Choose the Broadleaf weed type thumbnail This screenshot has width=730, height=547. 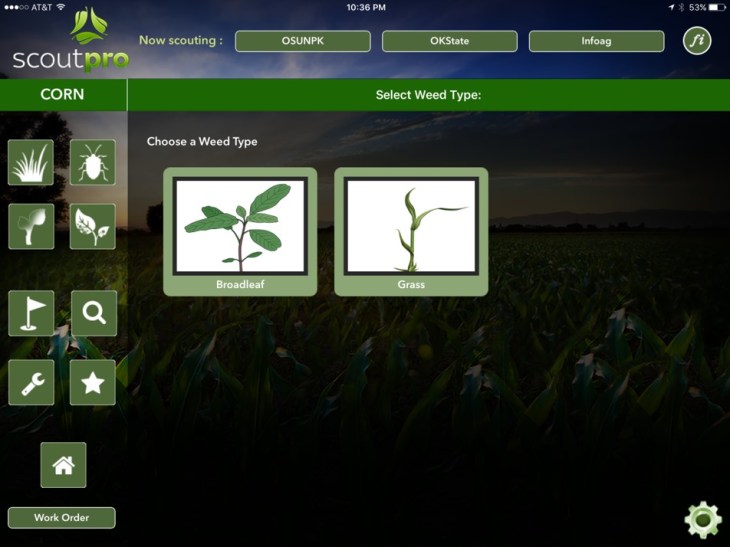pos(240,232)
